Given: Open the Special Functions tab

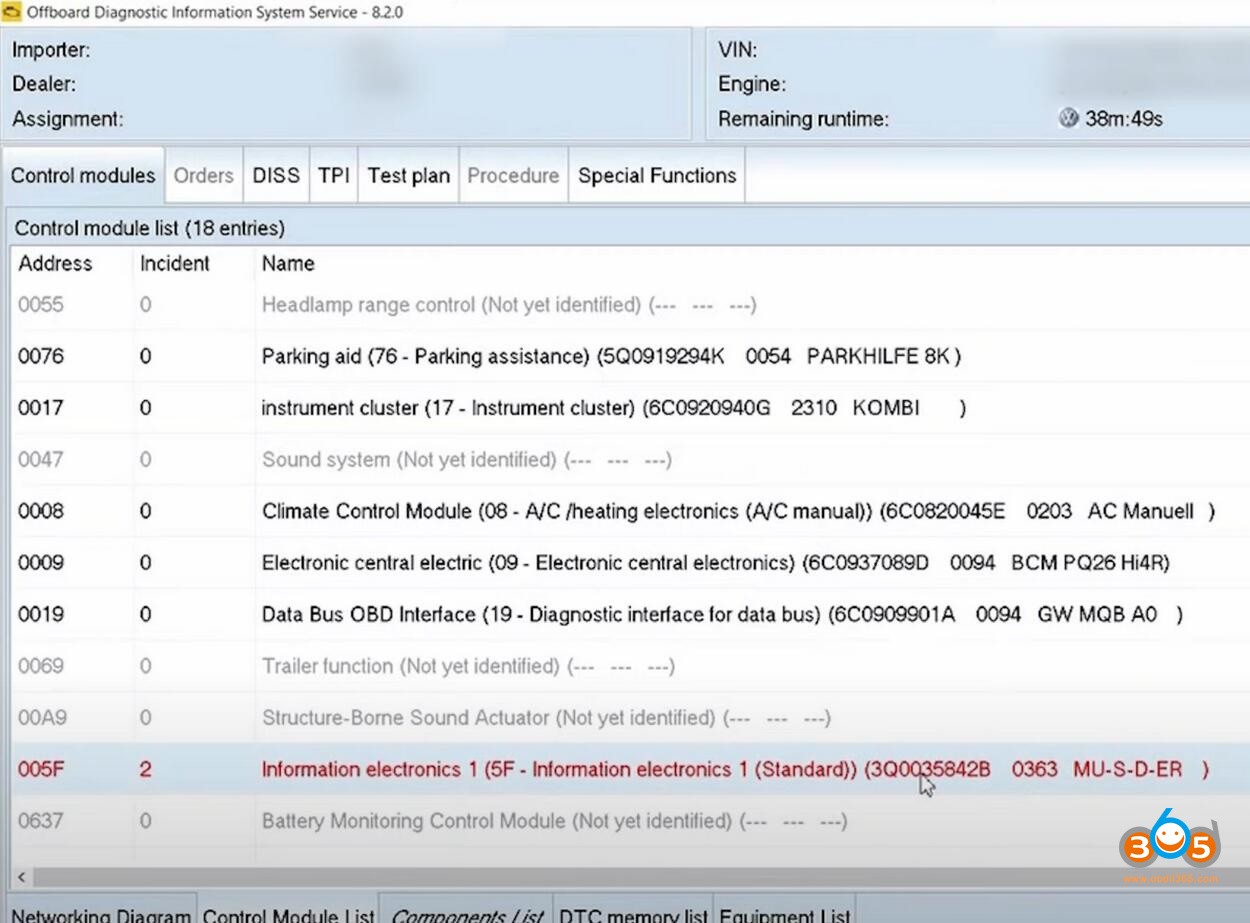Looking at the screenshot, I should [x=657, y=176].
